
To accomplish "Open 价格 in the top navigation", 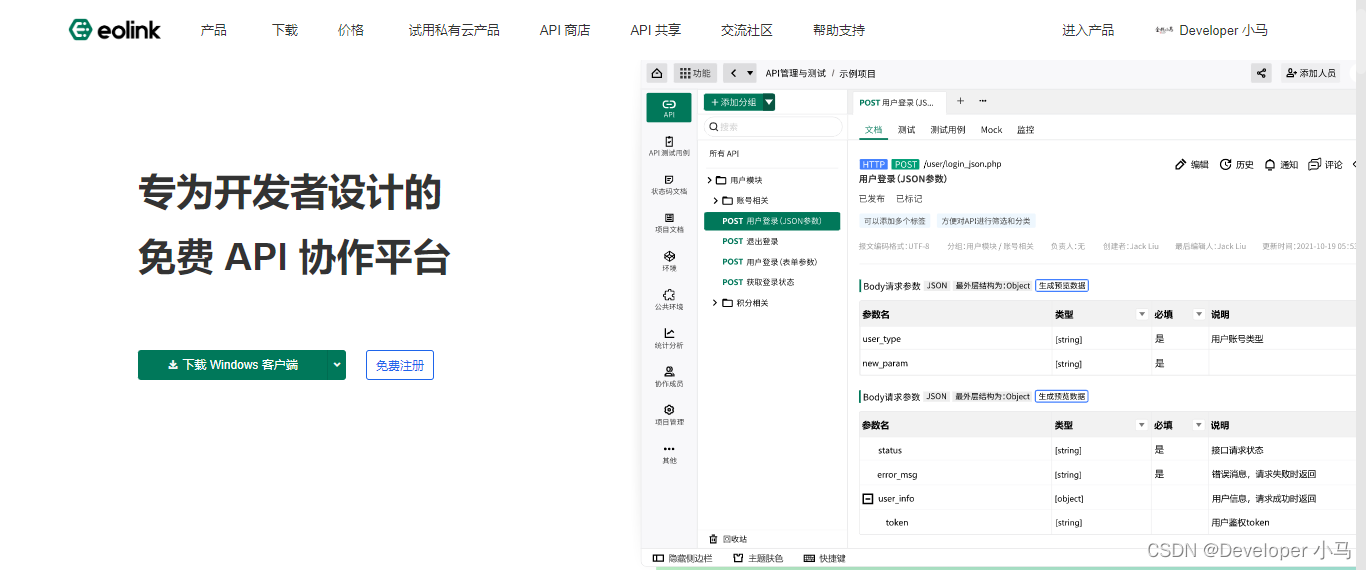I will 351,30.
